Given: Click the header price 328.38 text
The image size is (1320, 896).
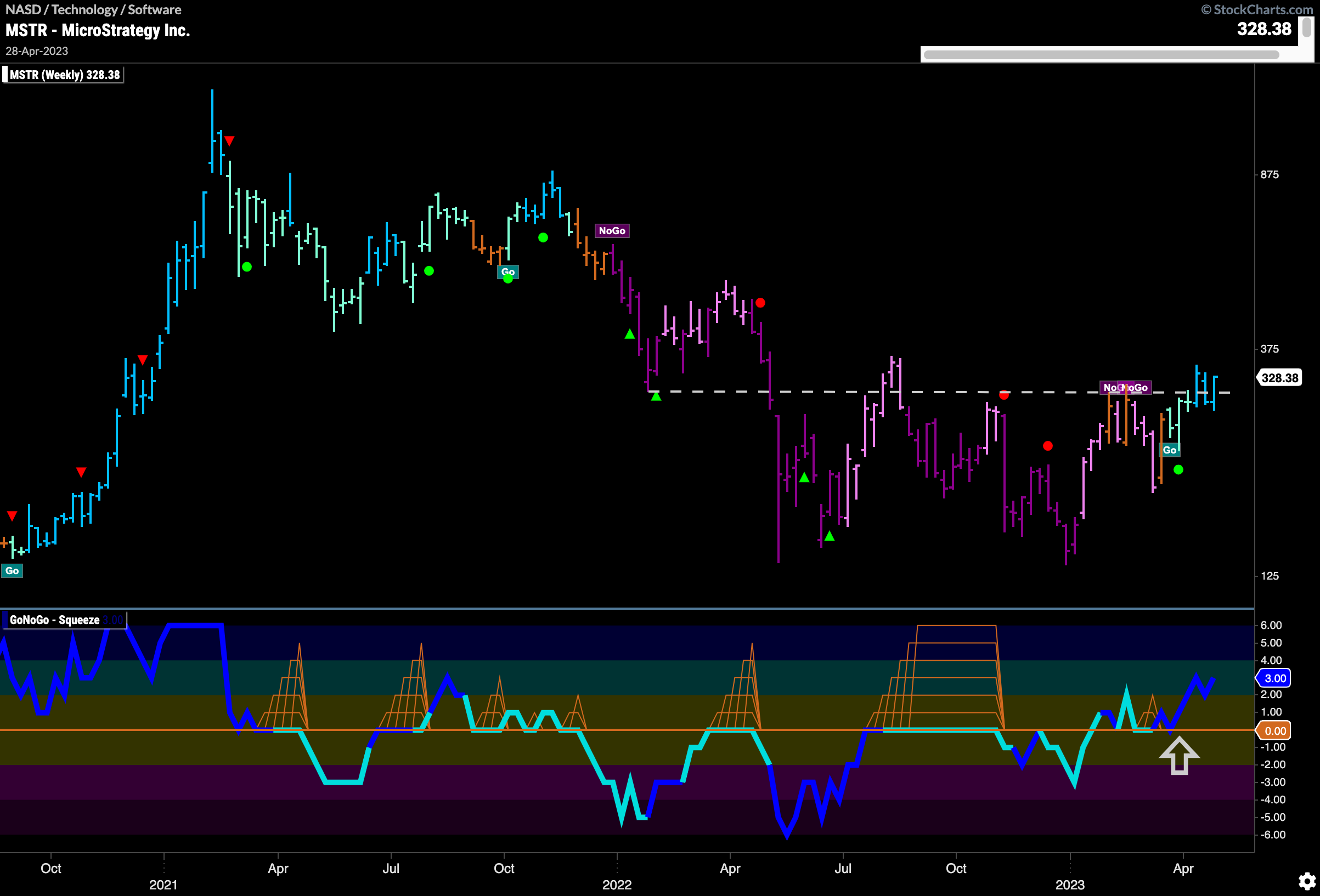Looking at the screenshot, I should pos(1264,29).
